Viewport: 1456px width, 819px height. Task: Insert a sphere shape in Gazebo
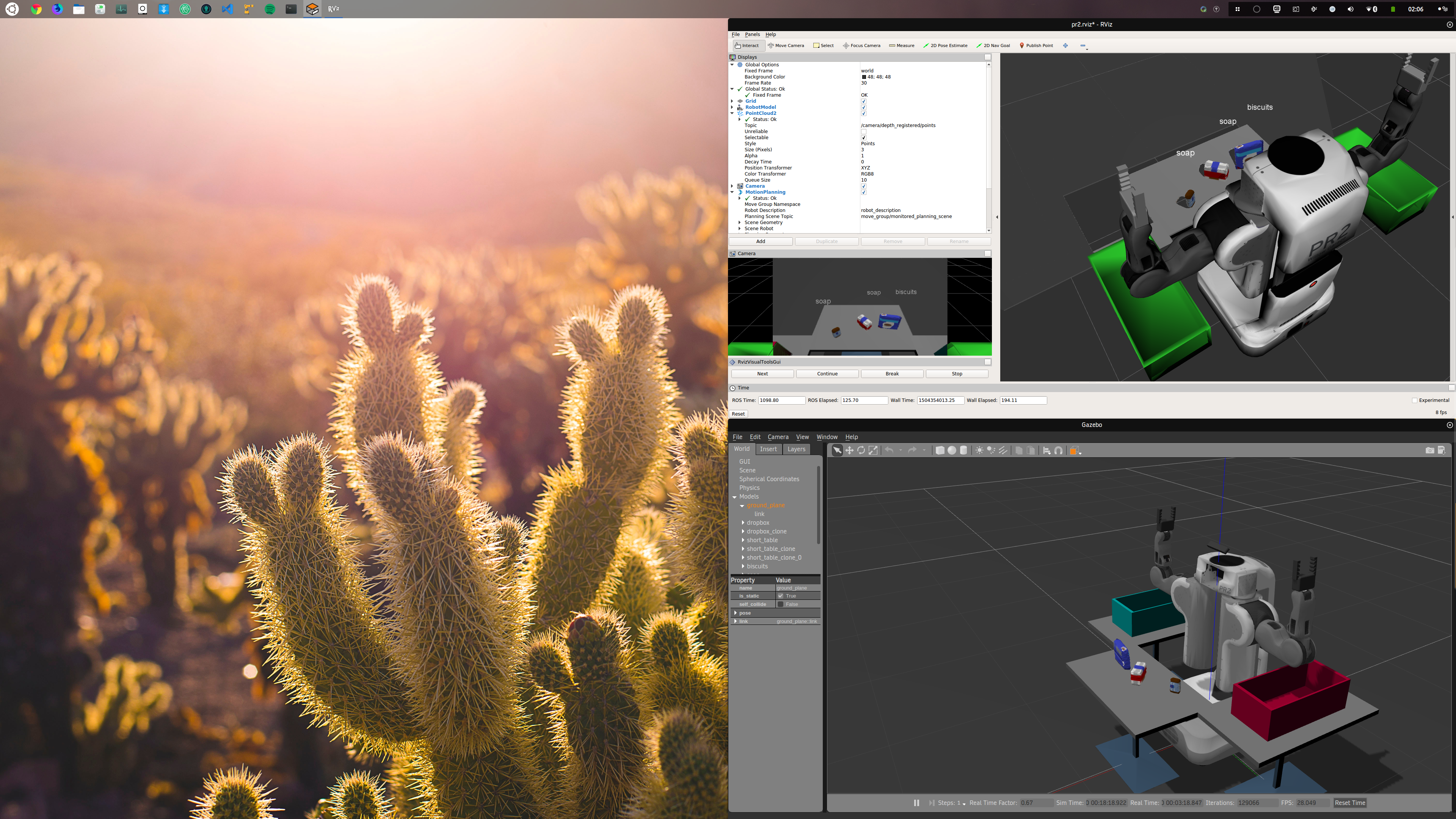[x=952, y=450]
